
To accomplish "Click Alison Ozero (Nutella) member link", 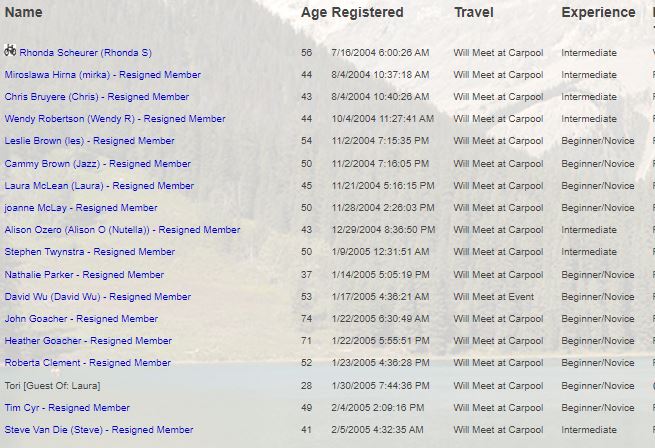I will (x=122, y=230).
